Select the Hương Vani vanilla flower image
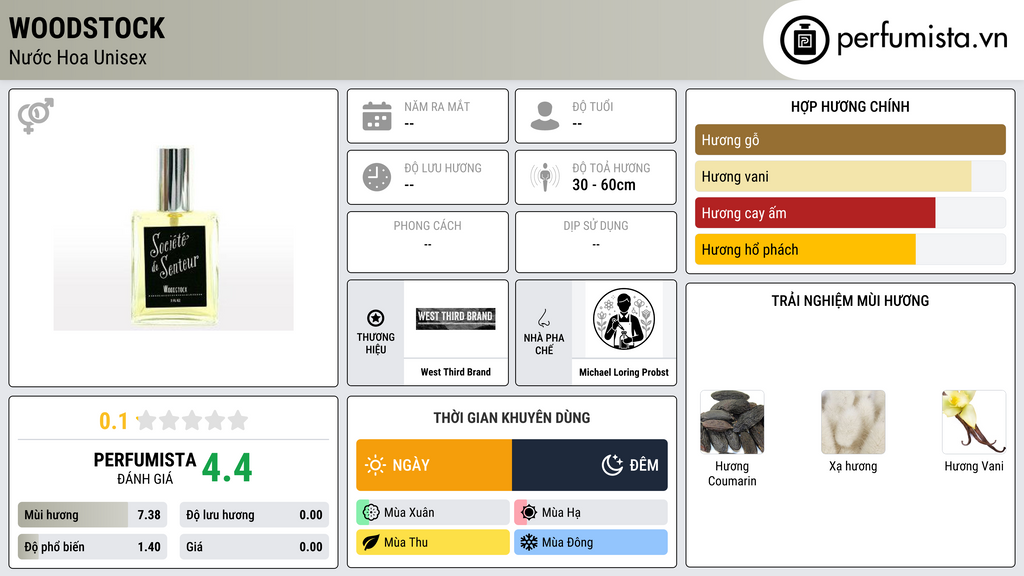 [x=974, y=422]
